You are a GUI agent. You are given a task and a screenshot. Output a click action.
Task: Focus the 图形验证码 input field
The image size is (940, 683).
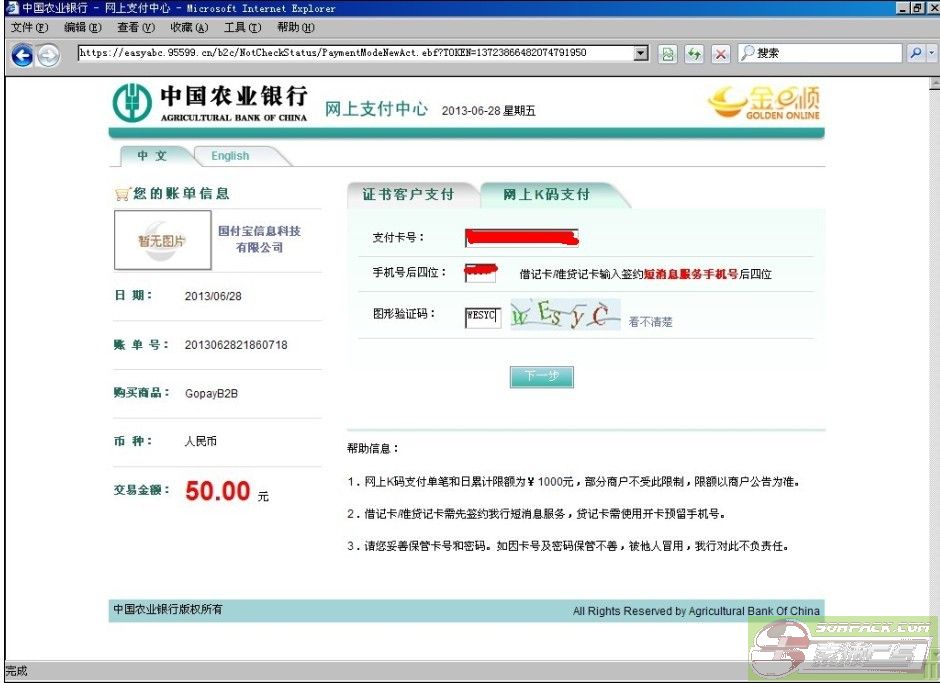point(483,317)
